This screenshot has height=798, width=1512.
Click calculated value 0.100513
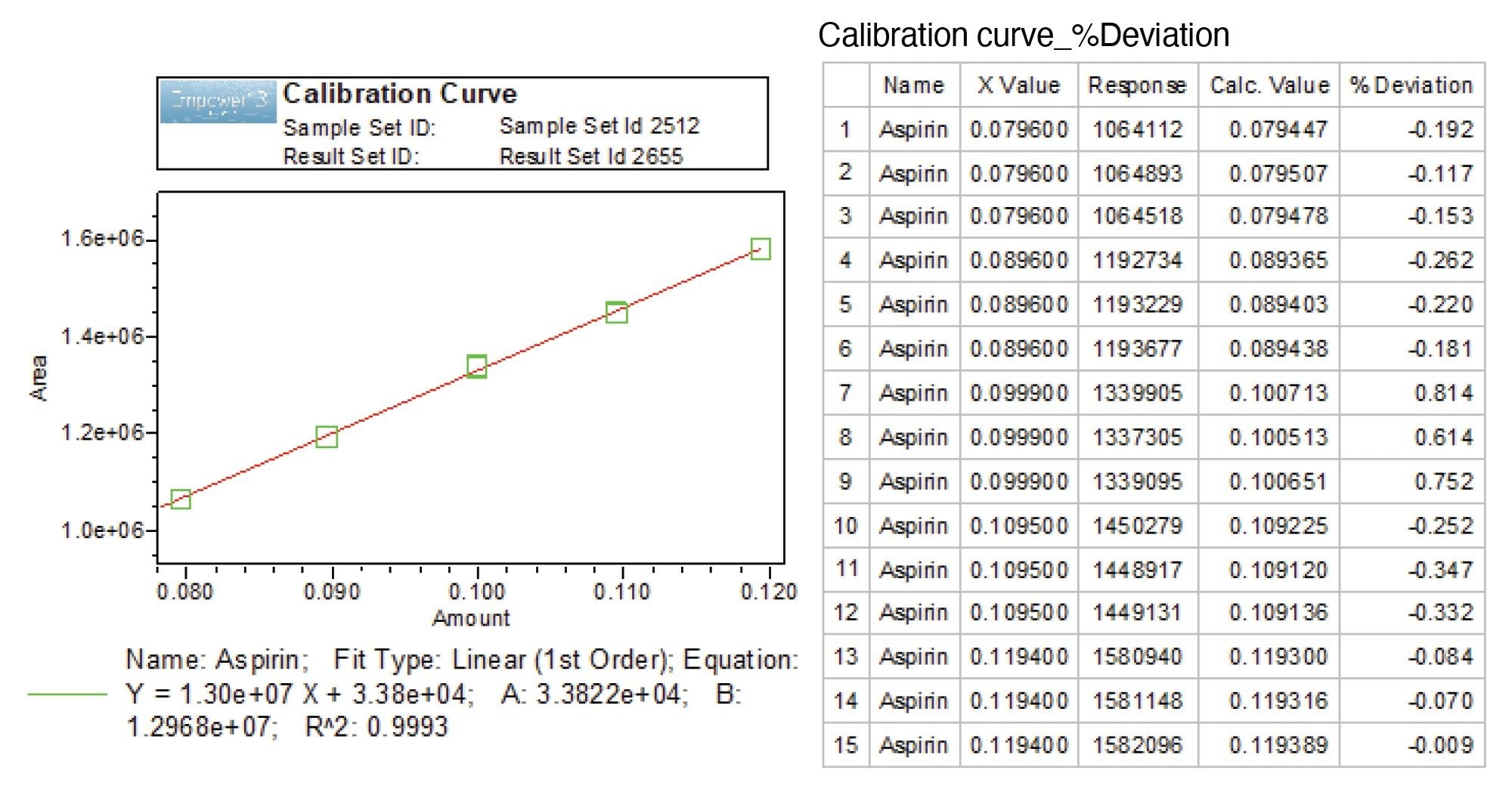(1278, 437)
